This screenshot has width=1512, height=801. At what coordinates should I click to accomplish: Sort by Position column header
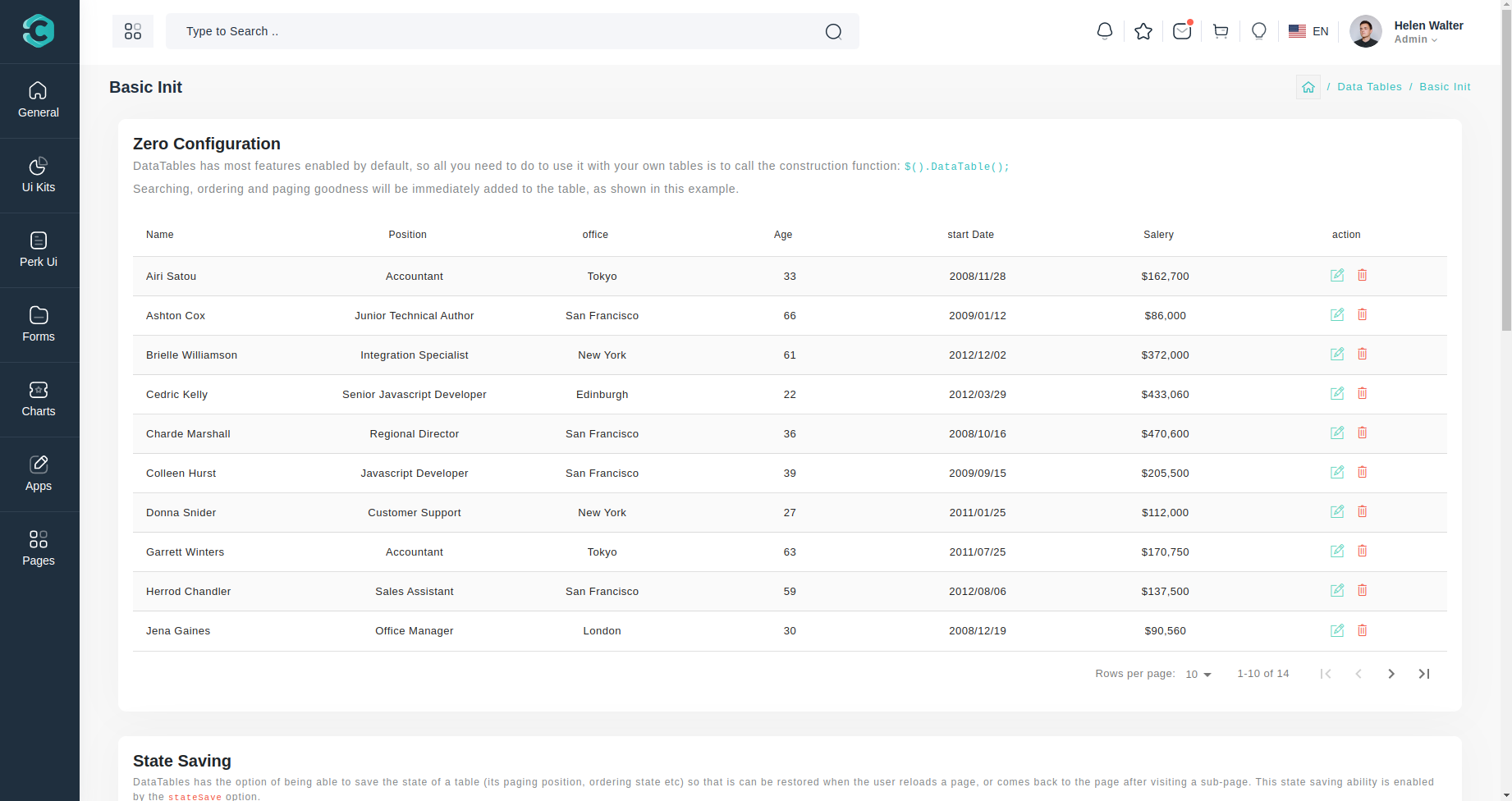point(408,235)
